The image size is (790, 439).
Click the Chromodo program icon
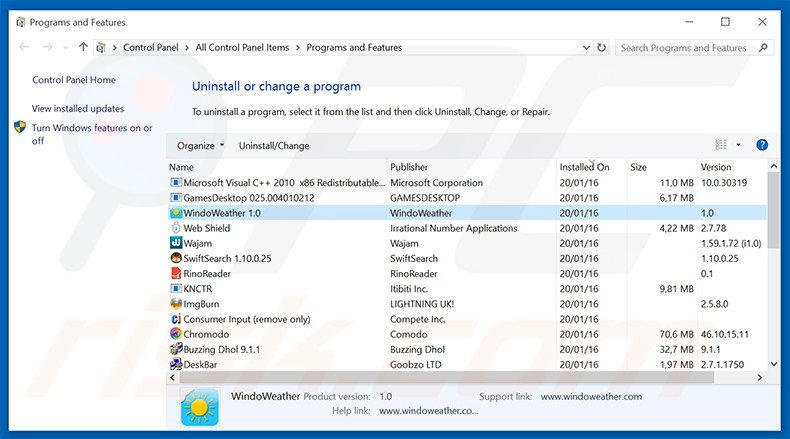click(175, 334)
